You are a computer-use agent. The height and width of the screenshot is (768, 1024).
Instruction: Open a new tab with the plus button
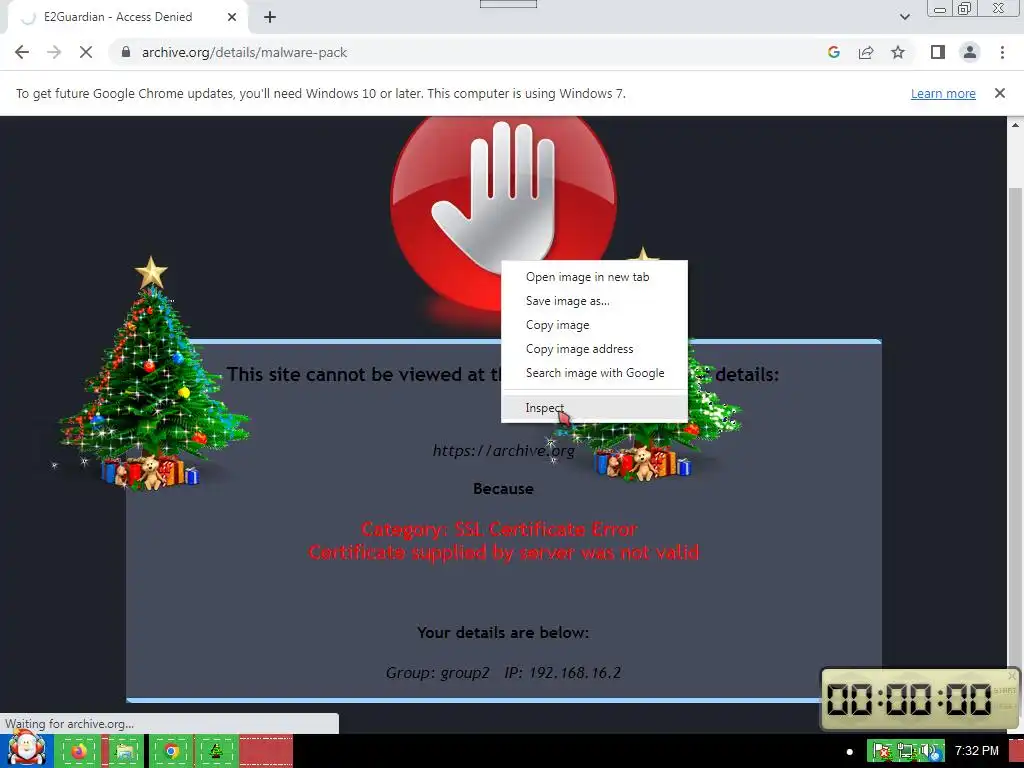click(x=270, y=18)
